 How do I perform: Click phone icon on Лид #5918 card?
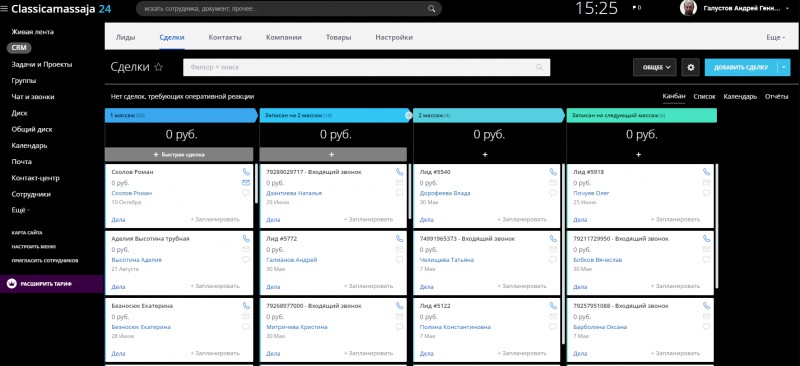(x=706, y=172)
